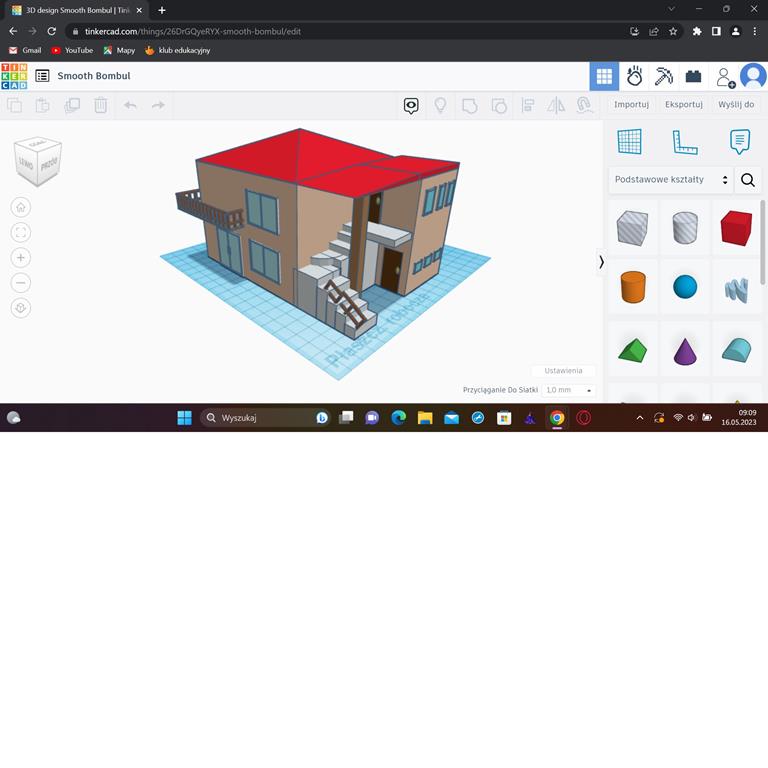Open the snap grid 1,0 mm dropdown
Screen dimensions: 768x768
(x=569, y=390)
